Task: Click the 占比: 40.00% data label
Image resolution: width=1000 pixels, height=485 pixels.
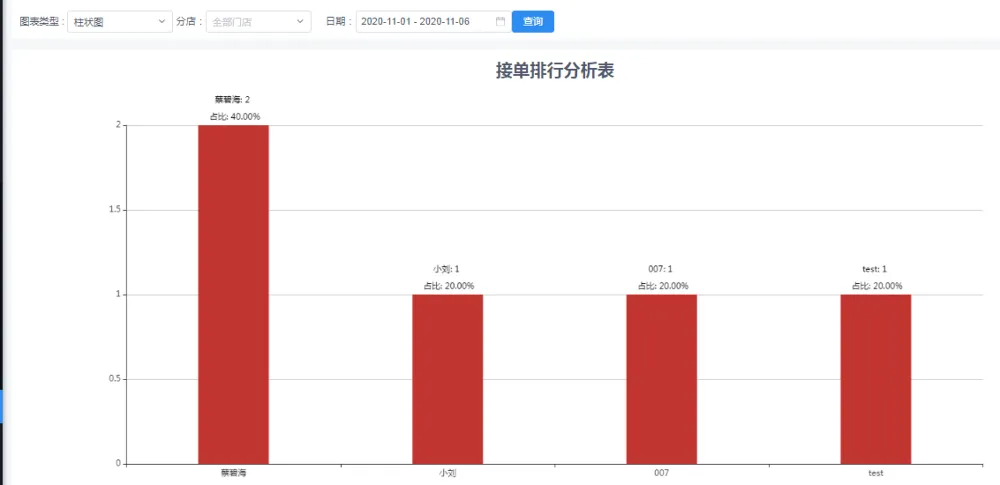Action: [234, 117]
